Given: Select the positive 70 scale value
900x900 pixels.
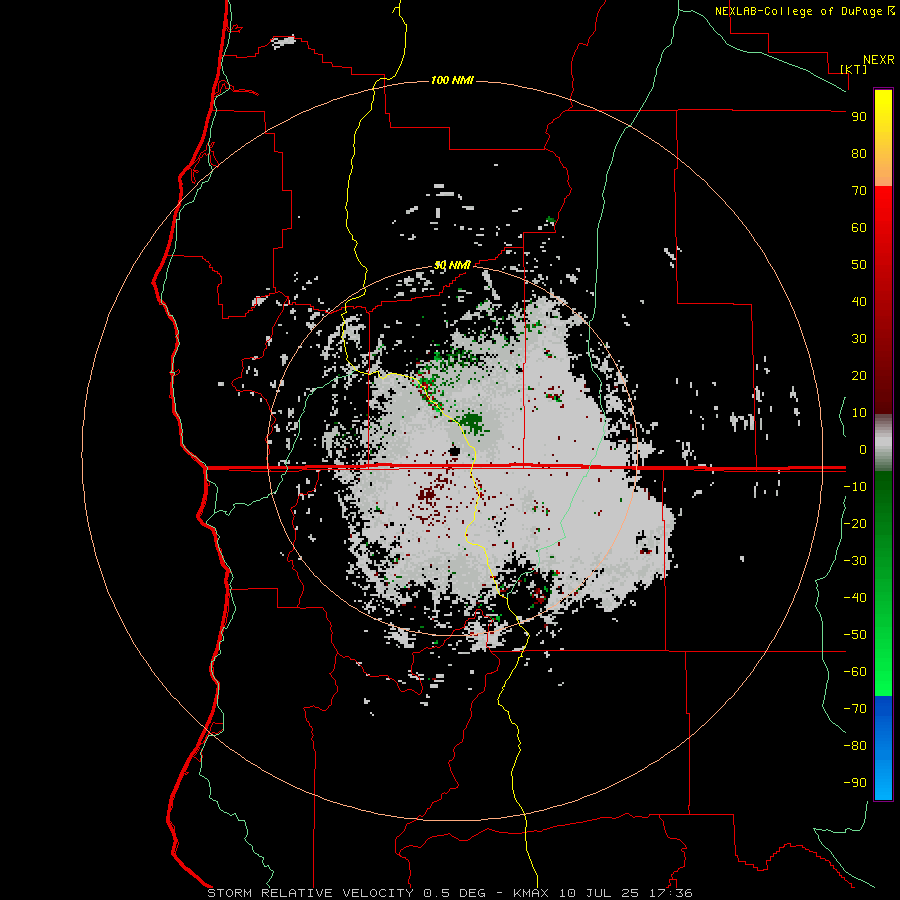Looking at the screenshot, I should click(x=859, y=191).
